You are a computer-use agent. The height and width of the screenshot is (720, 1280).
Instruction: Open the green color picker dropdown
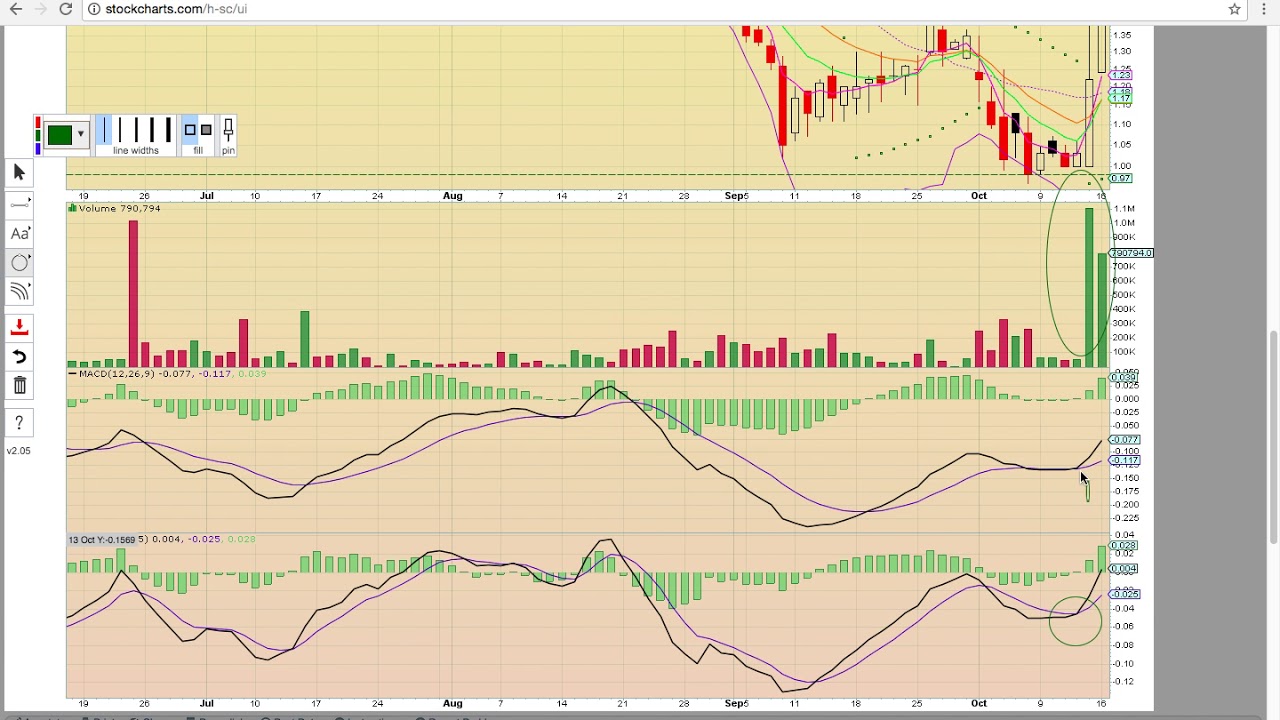pos(66,134)
